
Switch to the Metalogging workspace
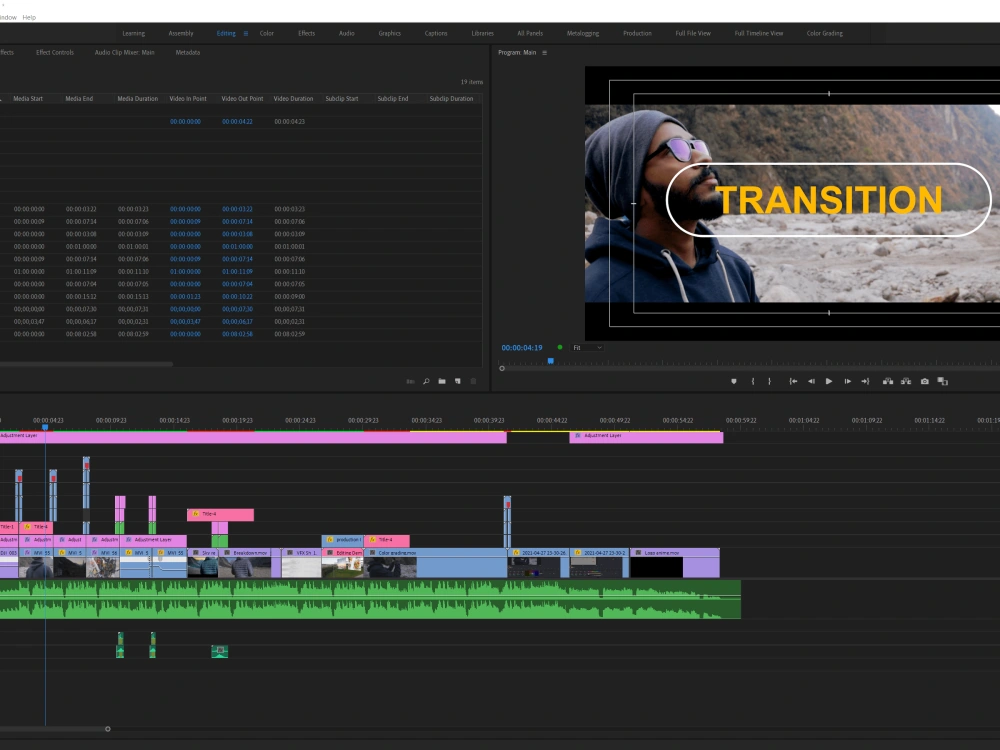coord(583,33)
